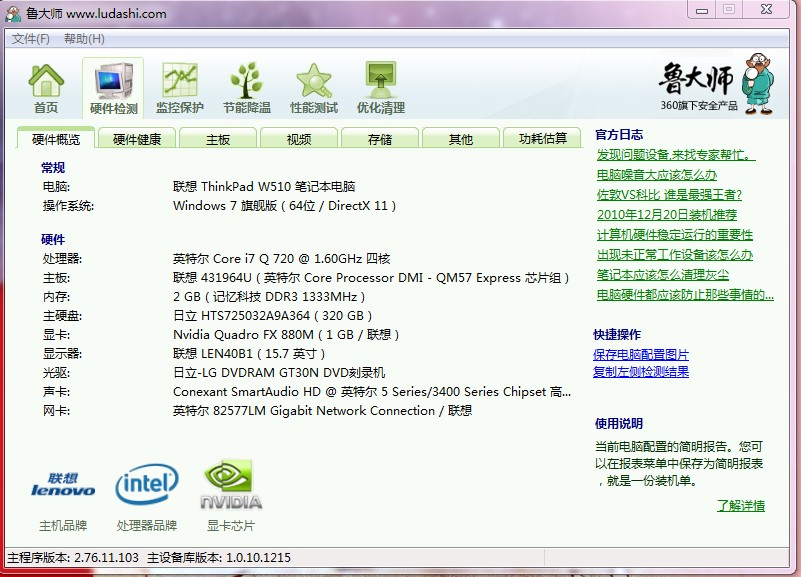Switch to the 硬件健康 tab
The image size is (801, 577).
(x=136, y=139)
